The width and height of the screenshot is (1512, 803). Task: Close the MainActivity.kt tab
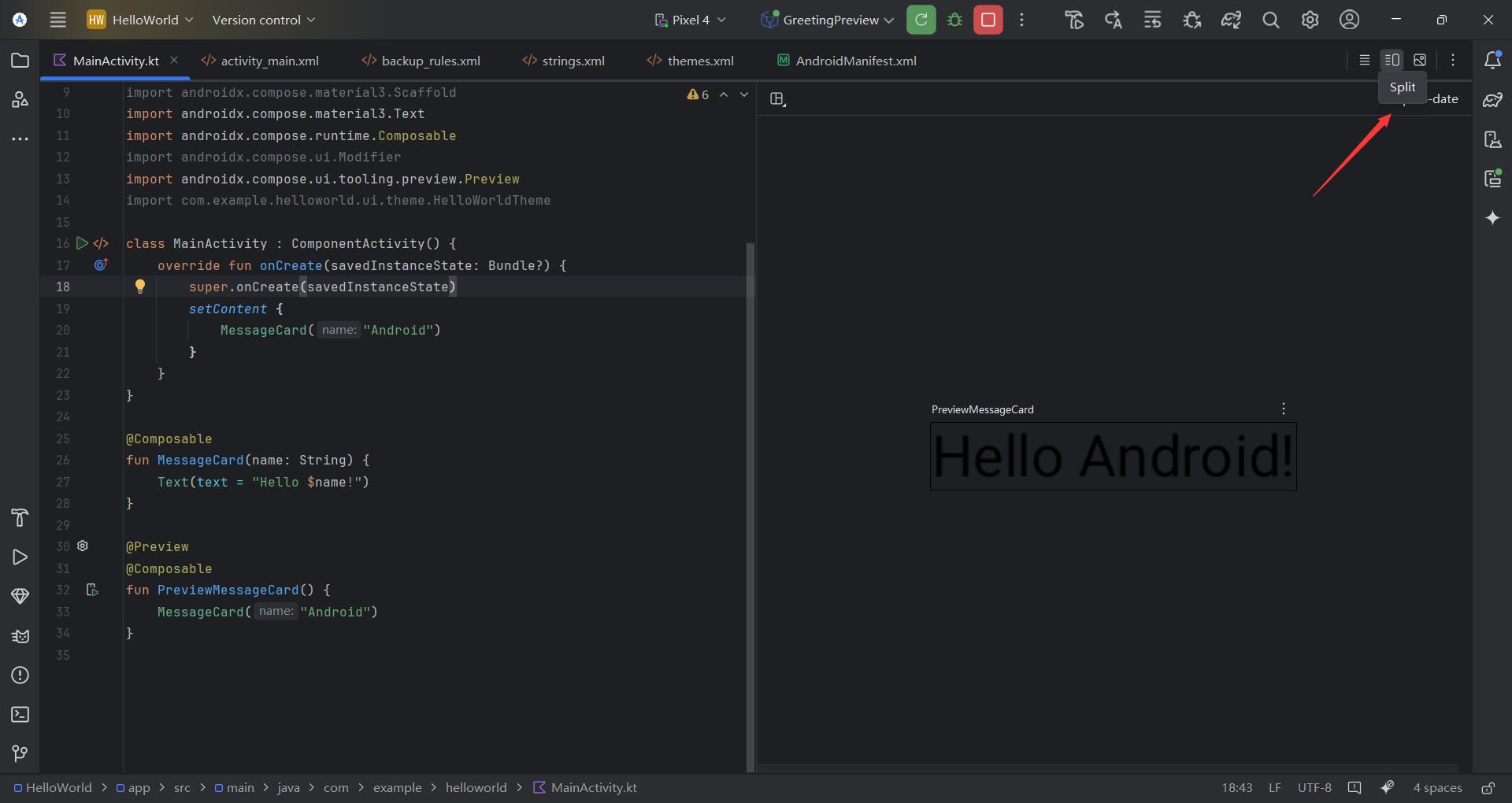[174, 60]
